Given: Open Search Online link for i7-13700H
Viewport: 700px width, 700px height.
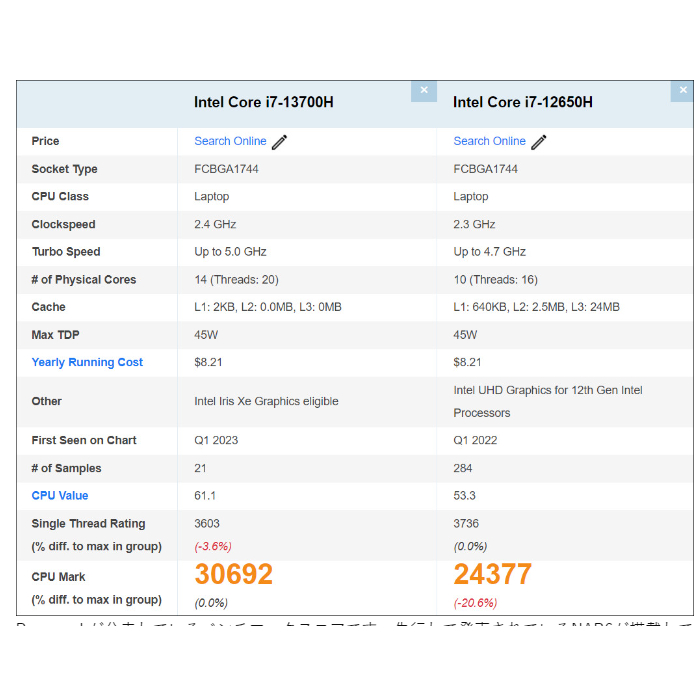Looking at the screenshot, I should tap(230, 141).
